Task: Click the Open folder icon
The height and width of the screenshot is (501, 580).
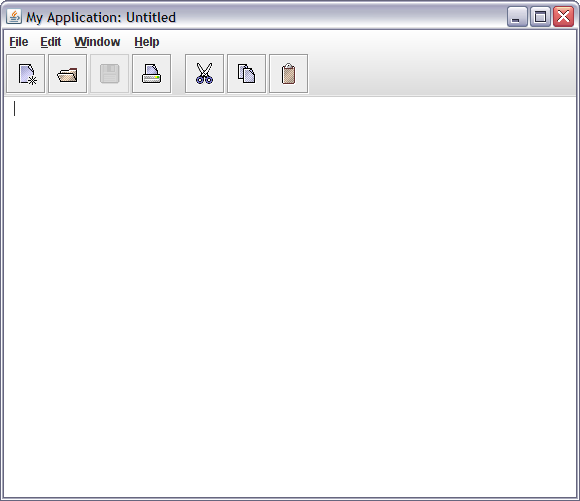Action: [x=67, y=74]
